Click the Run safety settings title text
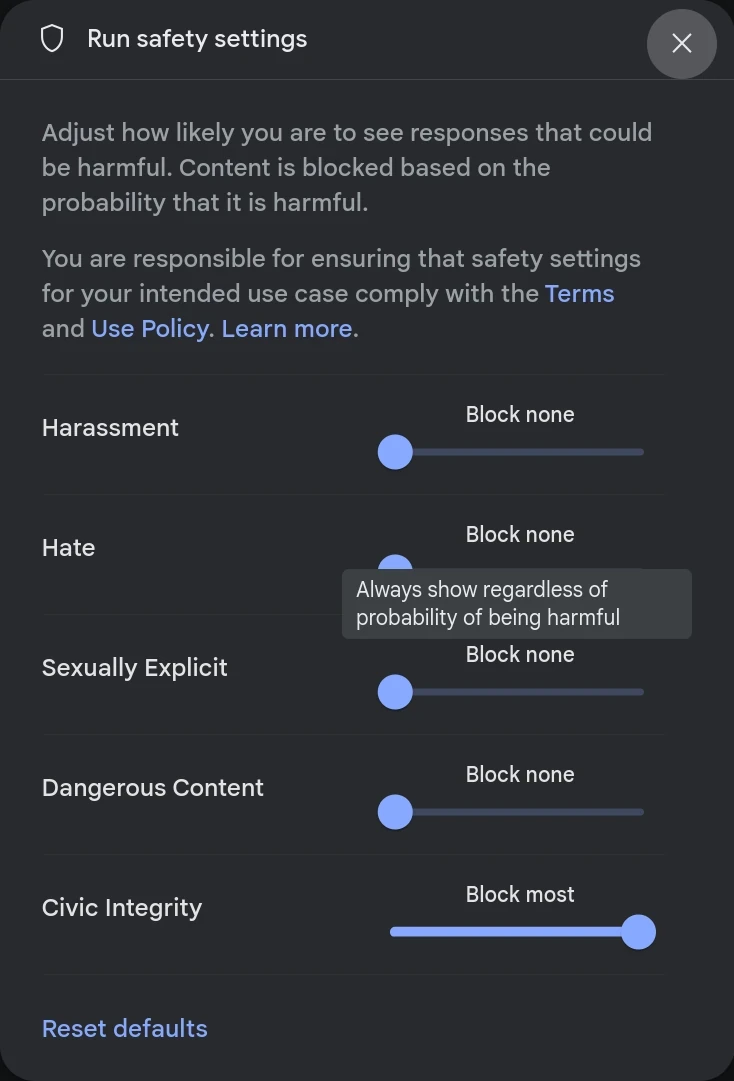Screen dimensions: 734x1081 tap(197, 39)
